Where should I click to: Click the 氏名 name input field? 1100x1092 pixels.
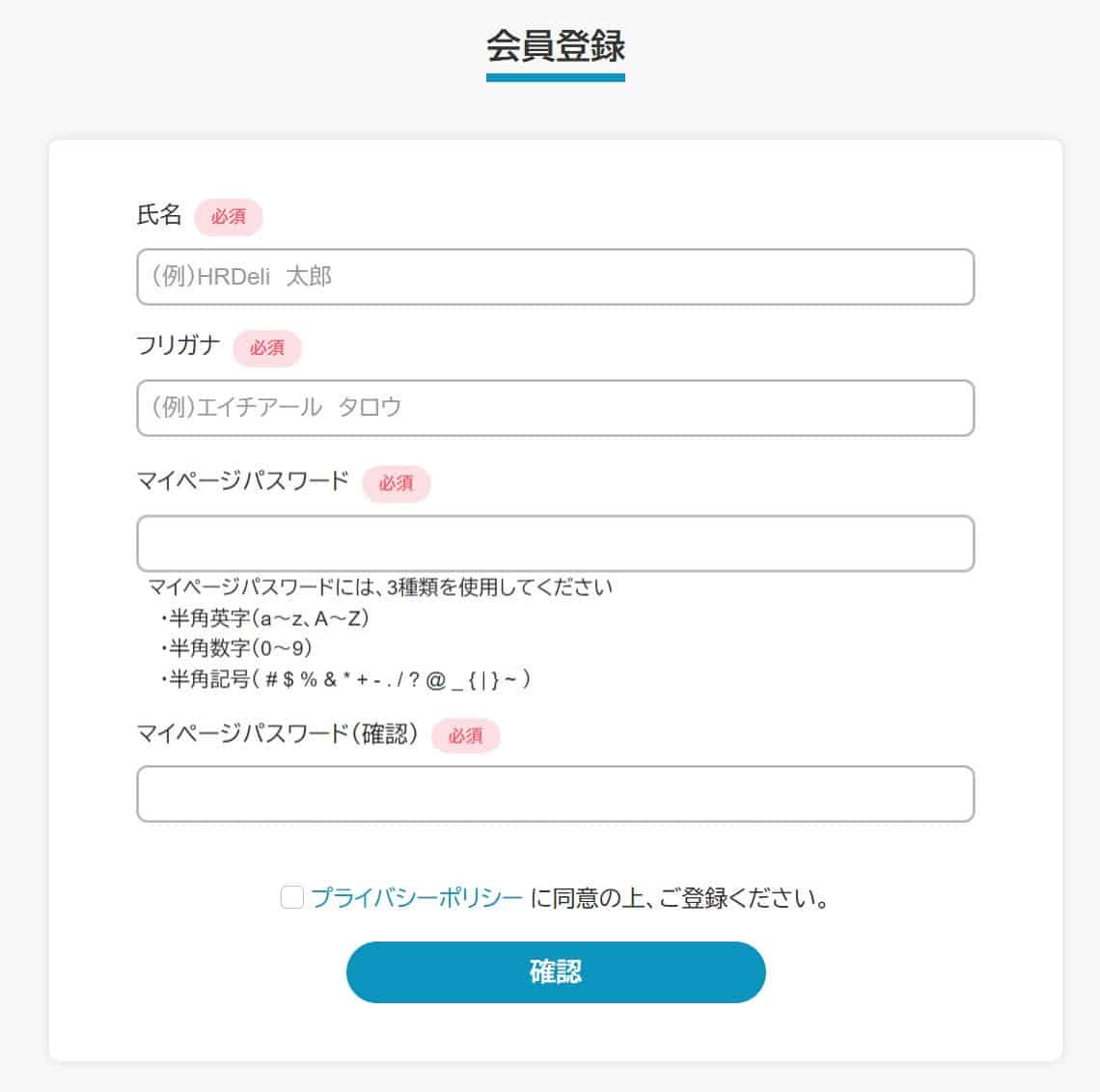pyautogui.click(x=555, y=278)
